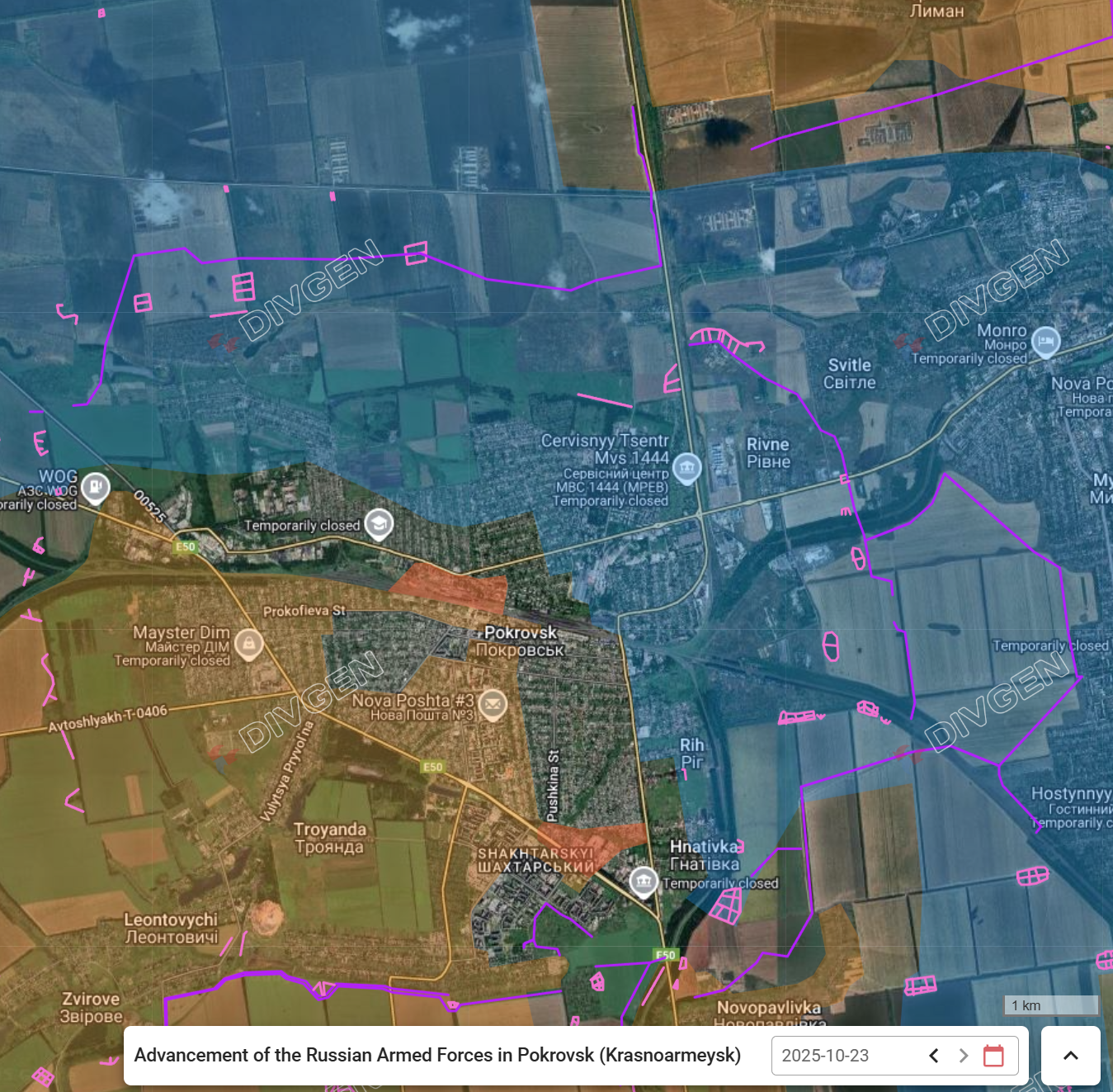The width and height of the screenshot is (1113, 1092).
Task: Click the Svitle village label
Action: tap(850, 365)
